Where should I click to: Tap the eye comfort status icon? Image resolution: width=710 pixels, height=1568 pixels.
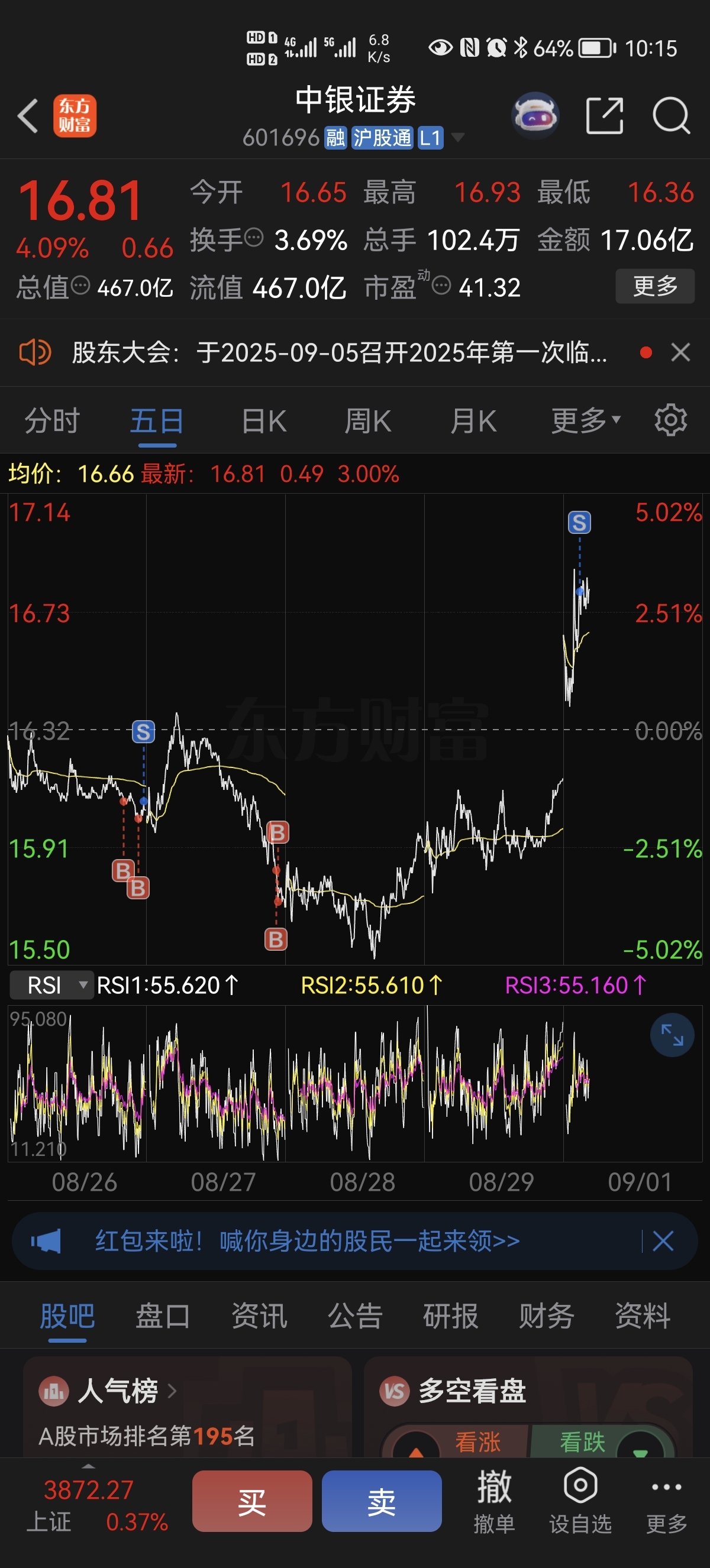440,47
